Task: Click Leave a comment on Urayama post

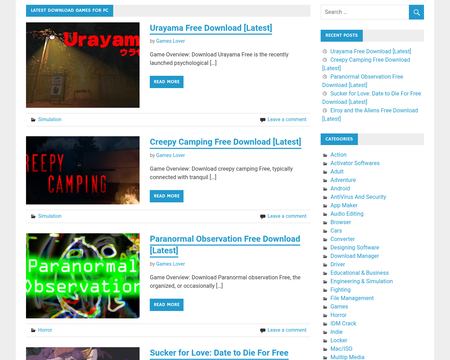Action: pyautogui.click(x=287, y=119)
